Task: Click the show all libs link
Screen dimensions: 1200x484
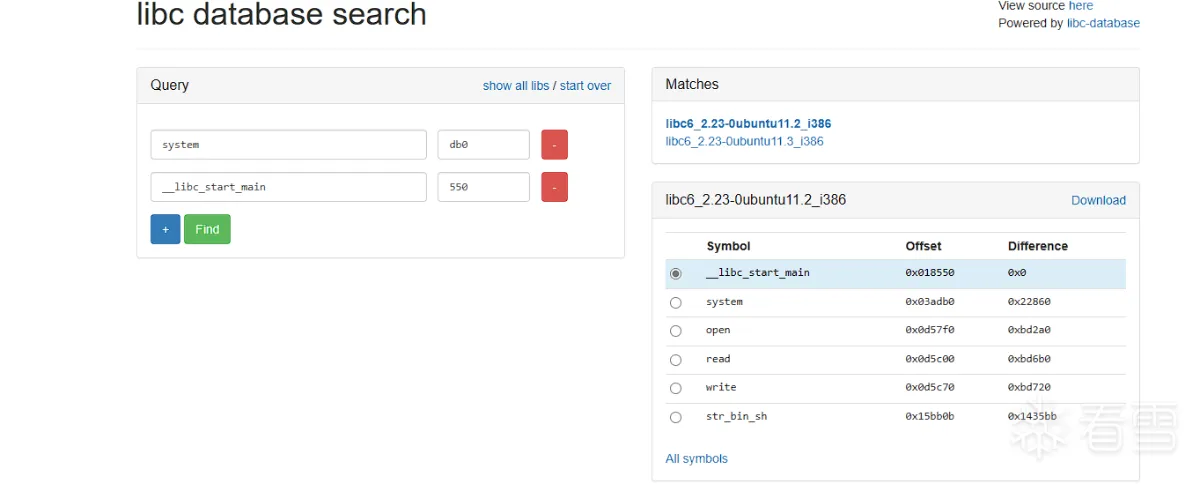Action: pos(515,86)
